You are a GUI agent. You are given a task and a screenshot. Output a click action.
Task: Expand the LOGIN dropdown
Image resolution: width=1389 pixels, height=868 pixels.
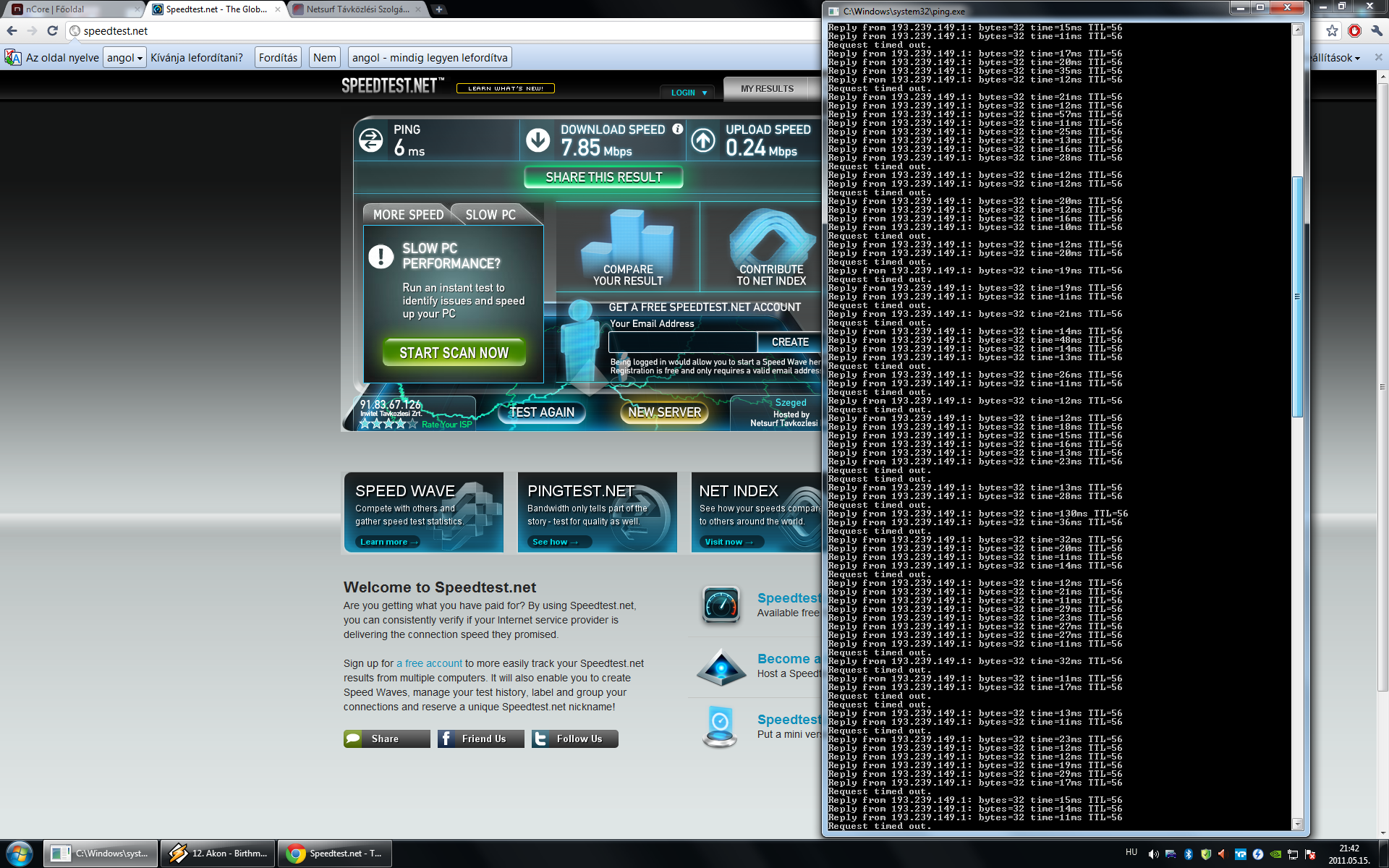point(688,93)
